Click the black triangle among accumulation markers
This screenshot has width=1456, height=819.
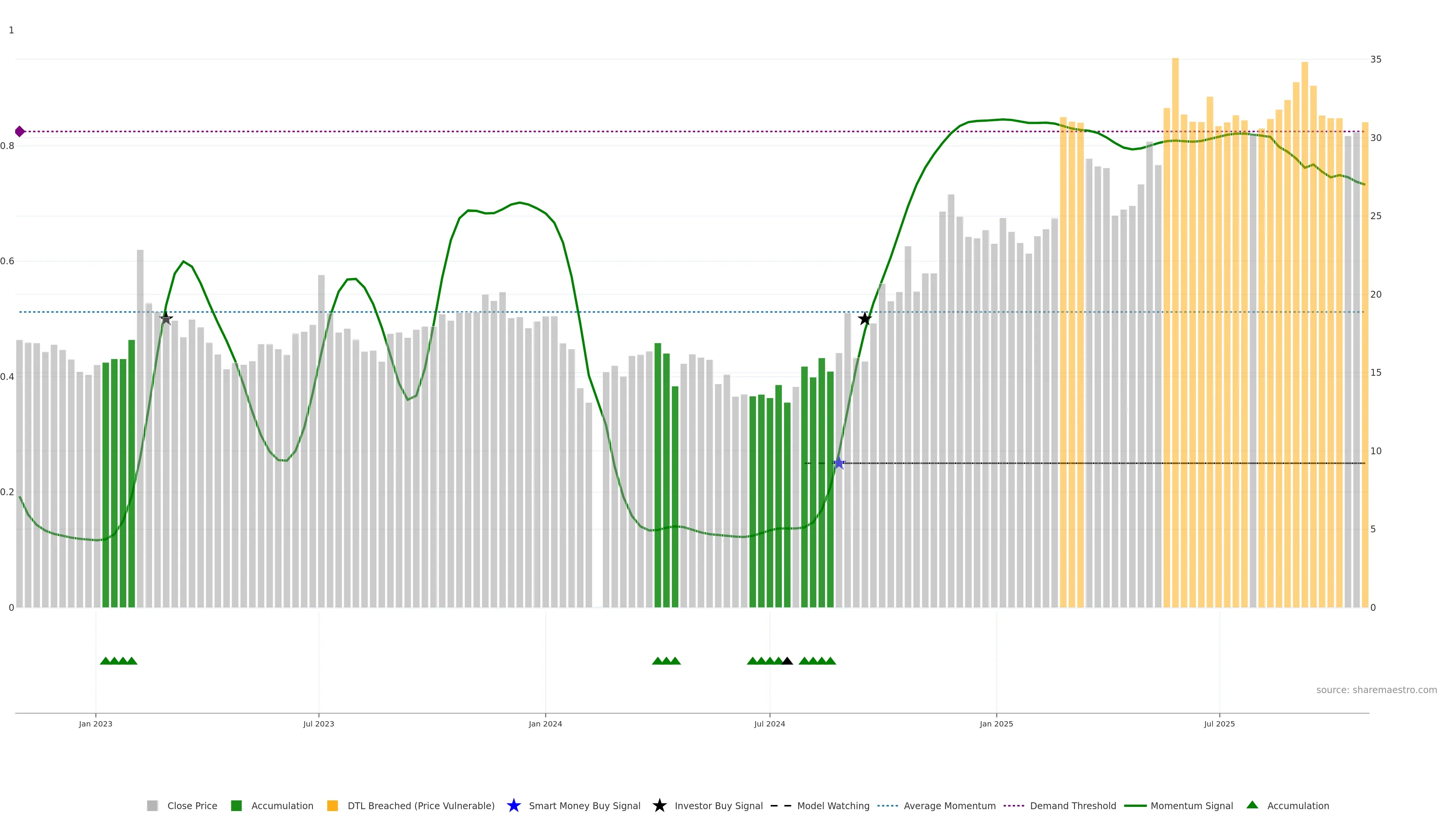pyautogui.click(x=787, y=661)
